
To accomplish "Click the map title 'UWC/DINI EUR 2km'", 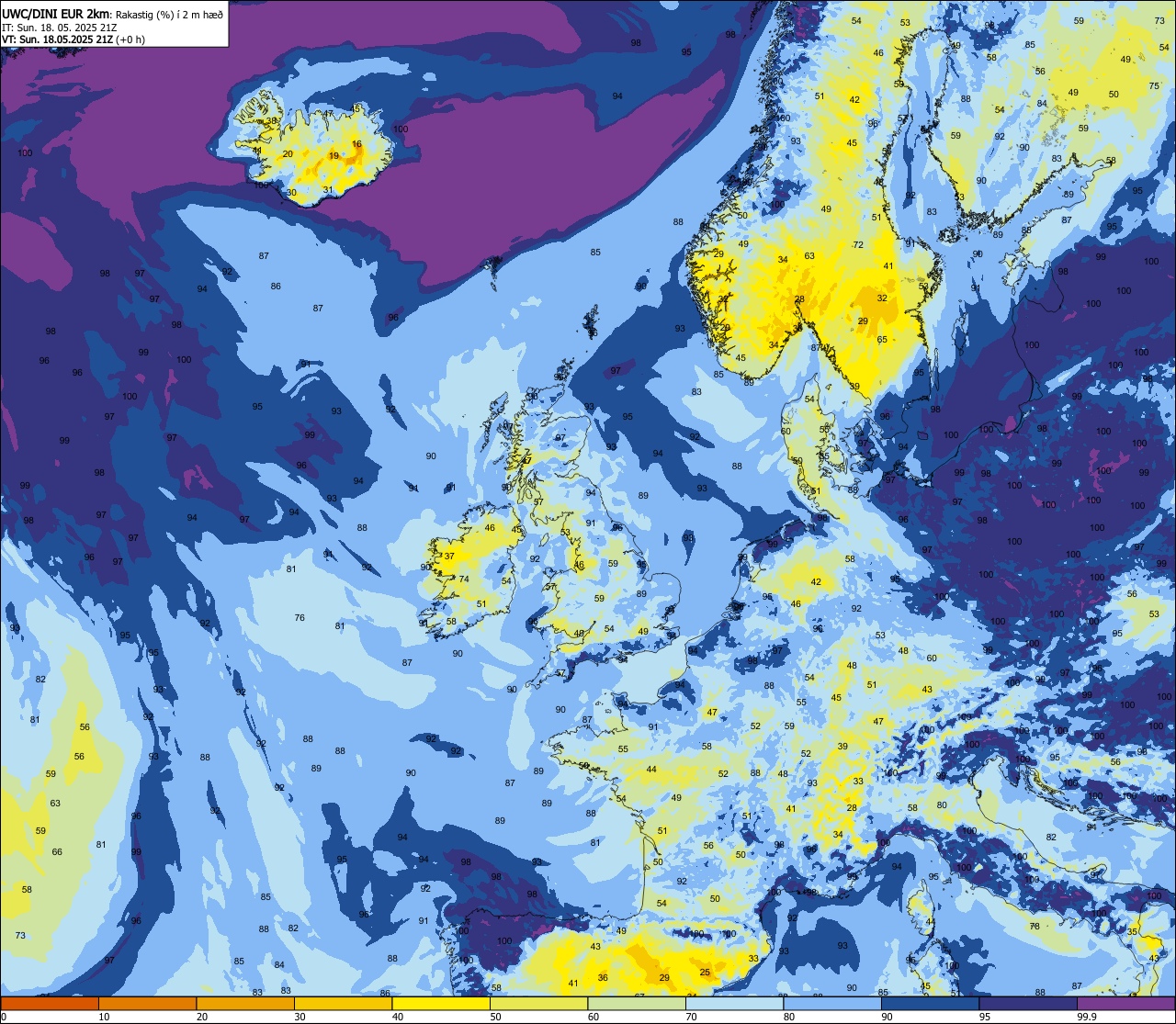I will tap(56, 13).
